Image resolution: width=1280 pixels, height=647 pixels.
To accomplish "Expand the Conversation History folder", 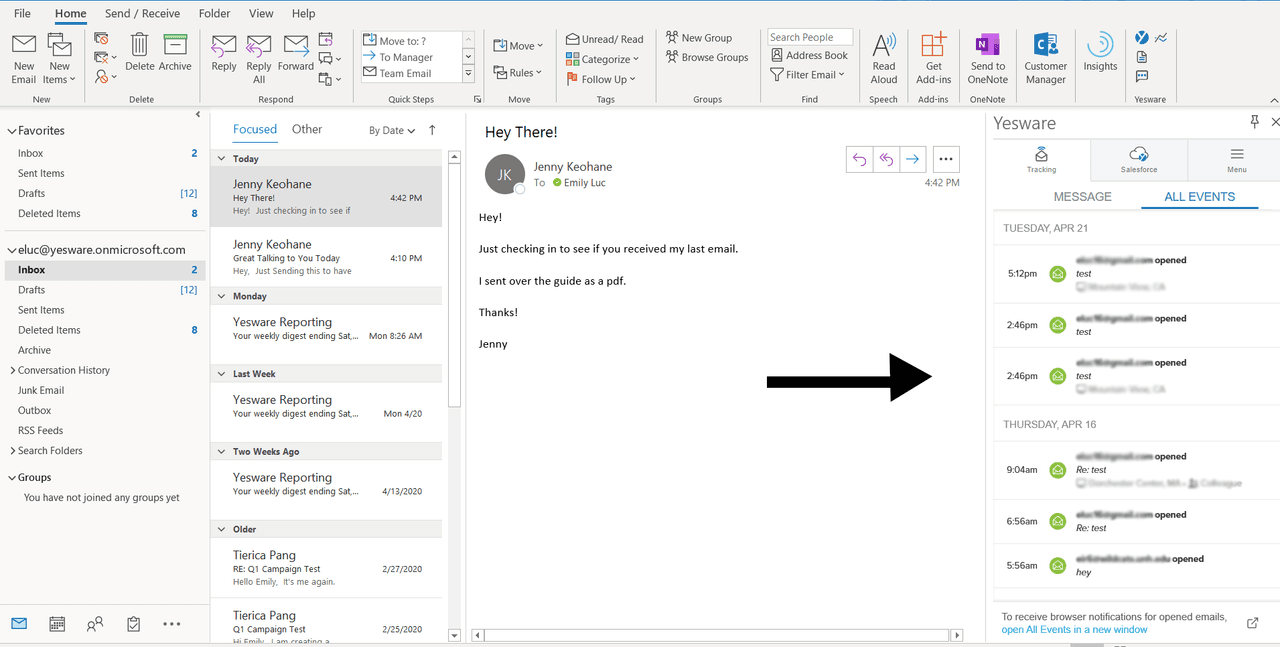I will (12, 370).
